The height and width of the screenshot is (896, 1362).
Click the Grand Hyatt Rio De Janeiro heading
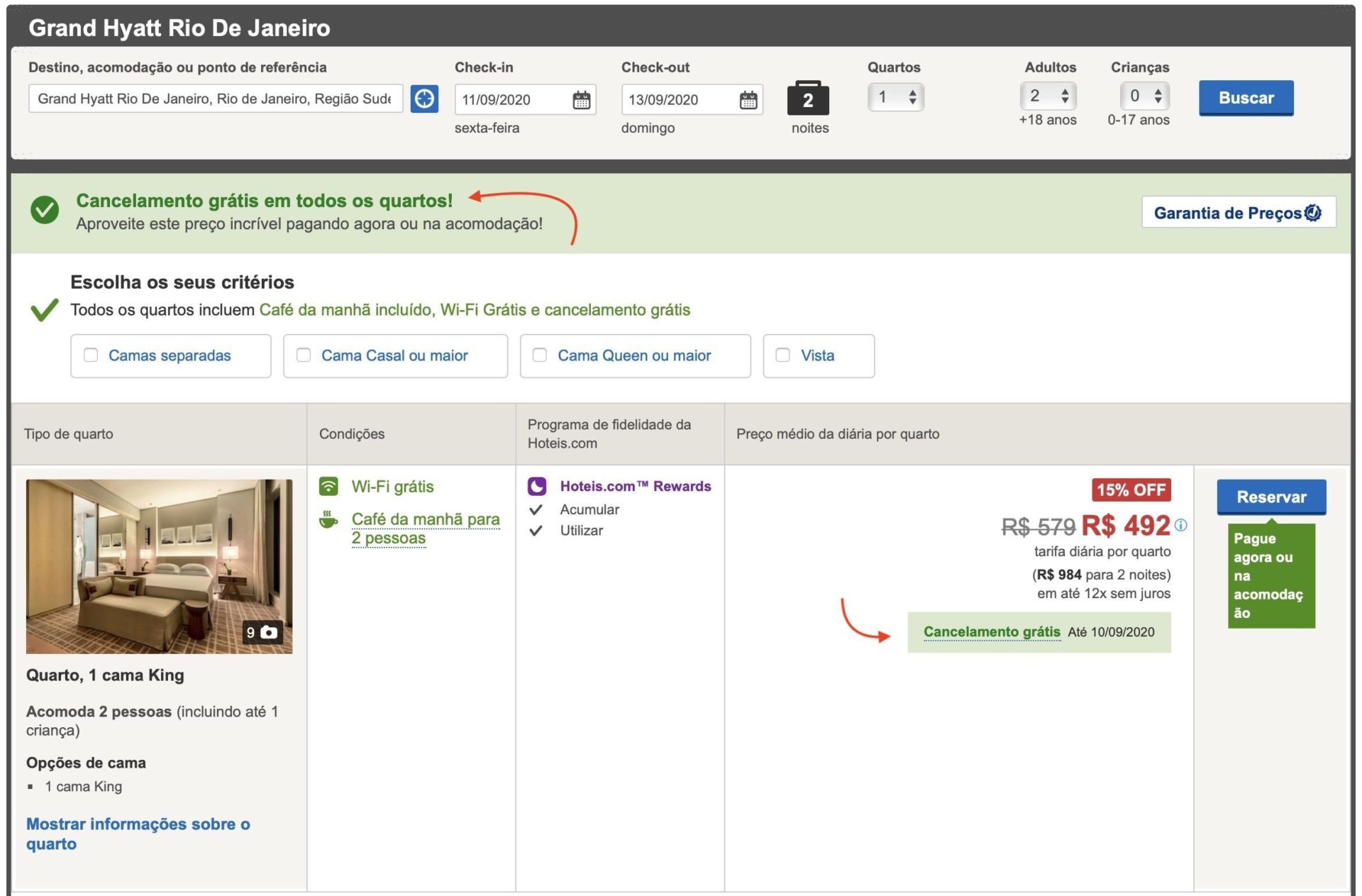click(x=179, y=28)
